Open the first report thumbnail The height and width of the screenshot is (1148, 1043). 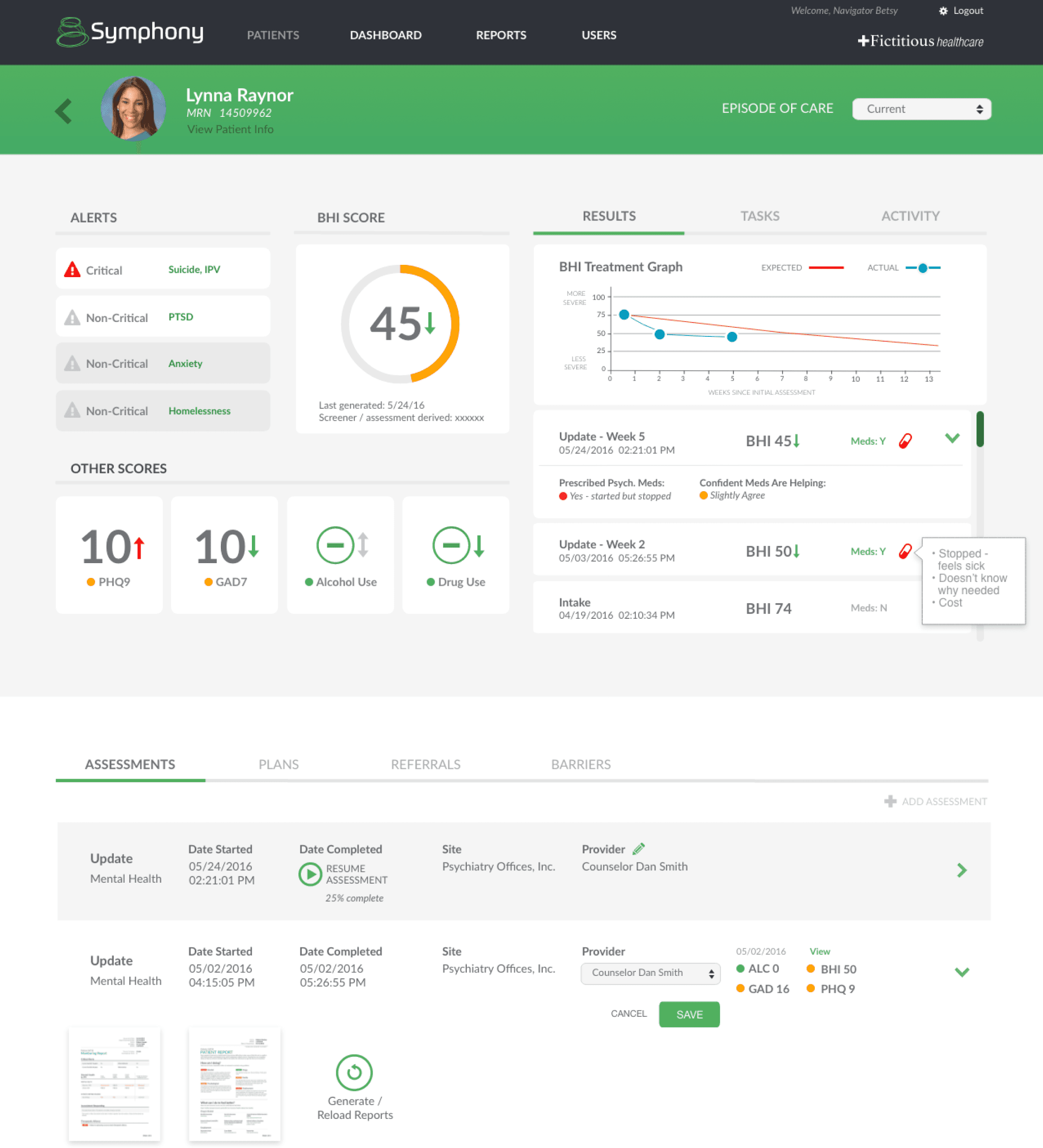tap(114, 1084)
